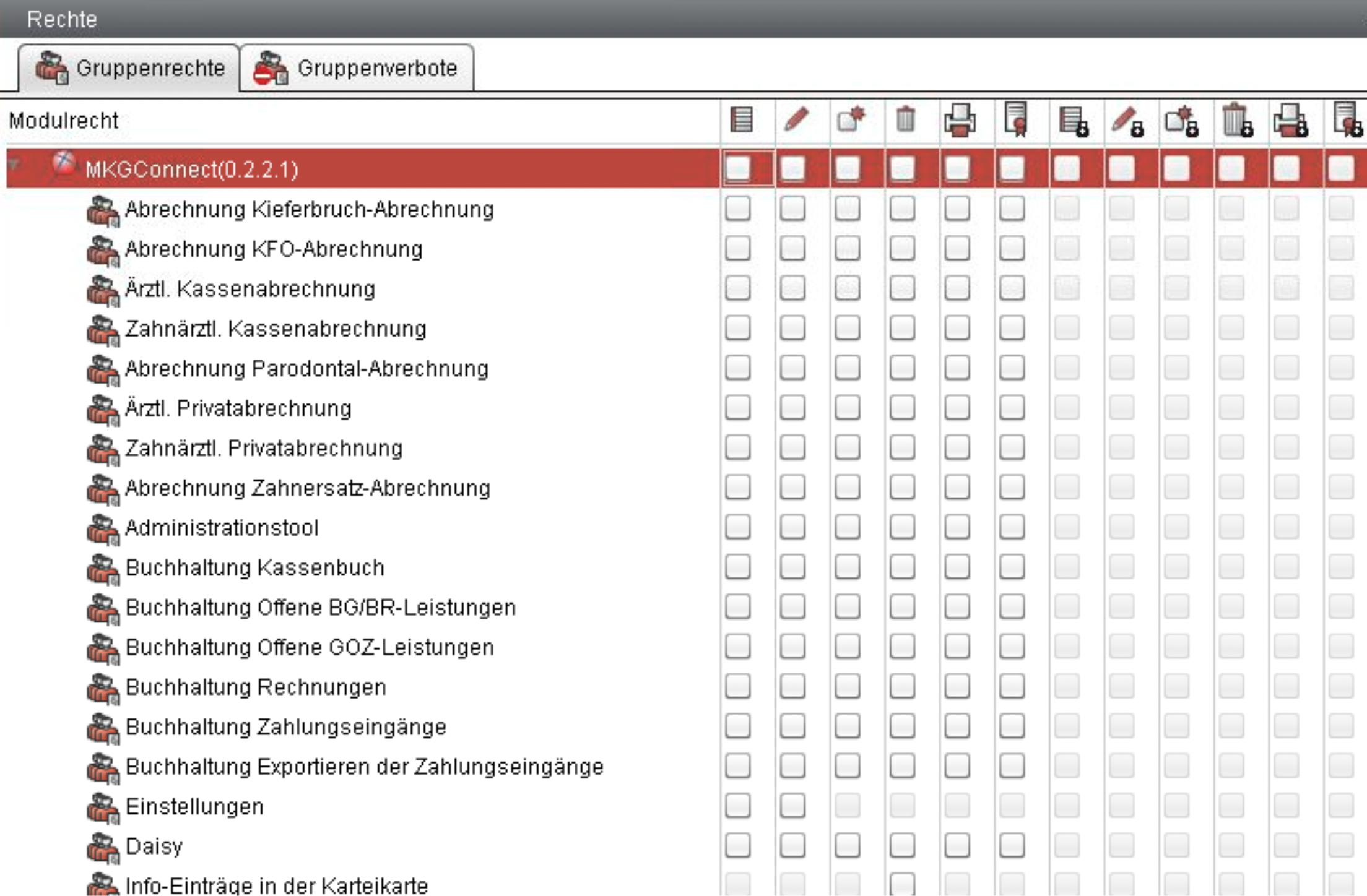Click the group icon beside Administrationstool
1367x896 pixels.
point(103,529)
